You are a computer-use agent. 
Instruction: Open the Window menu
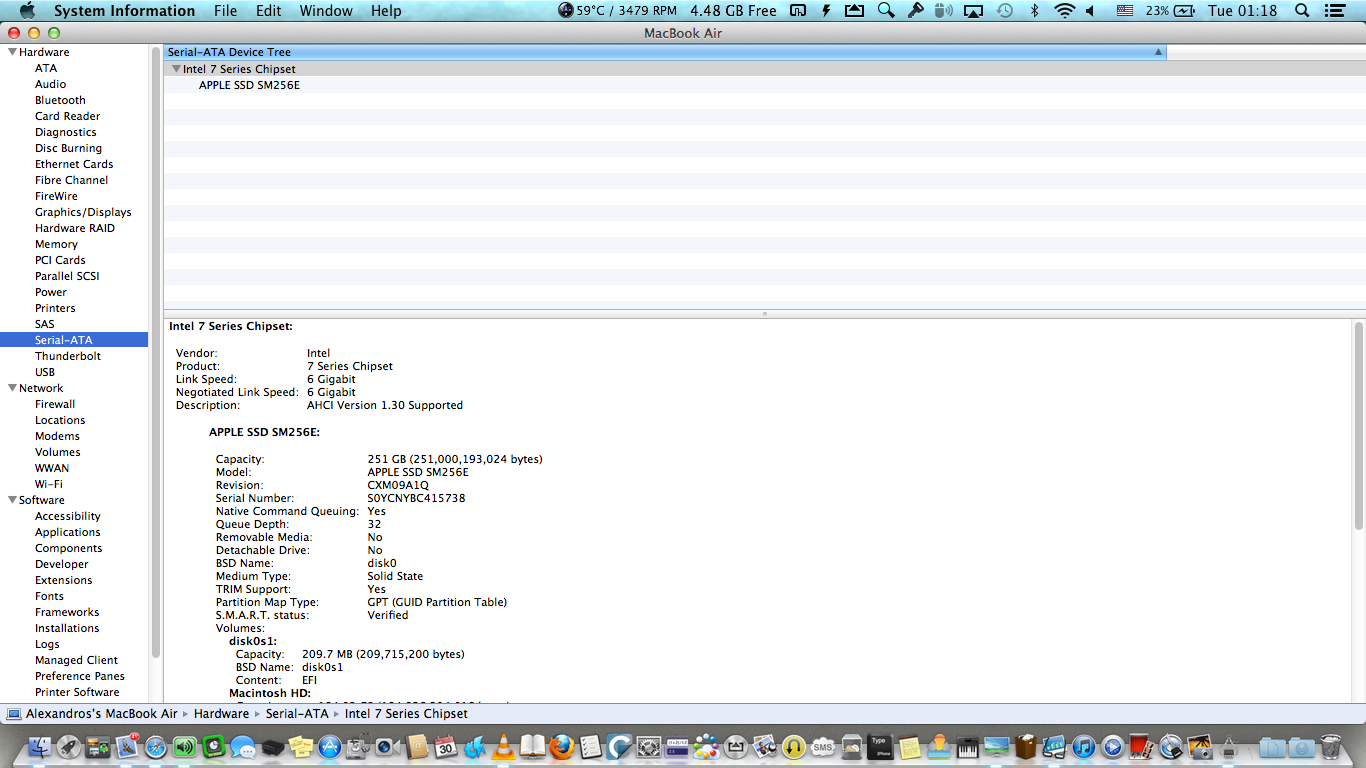click(x=326, y=11)
